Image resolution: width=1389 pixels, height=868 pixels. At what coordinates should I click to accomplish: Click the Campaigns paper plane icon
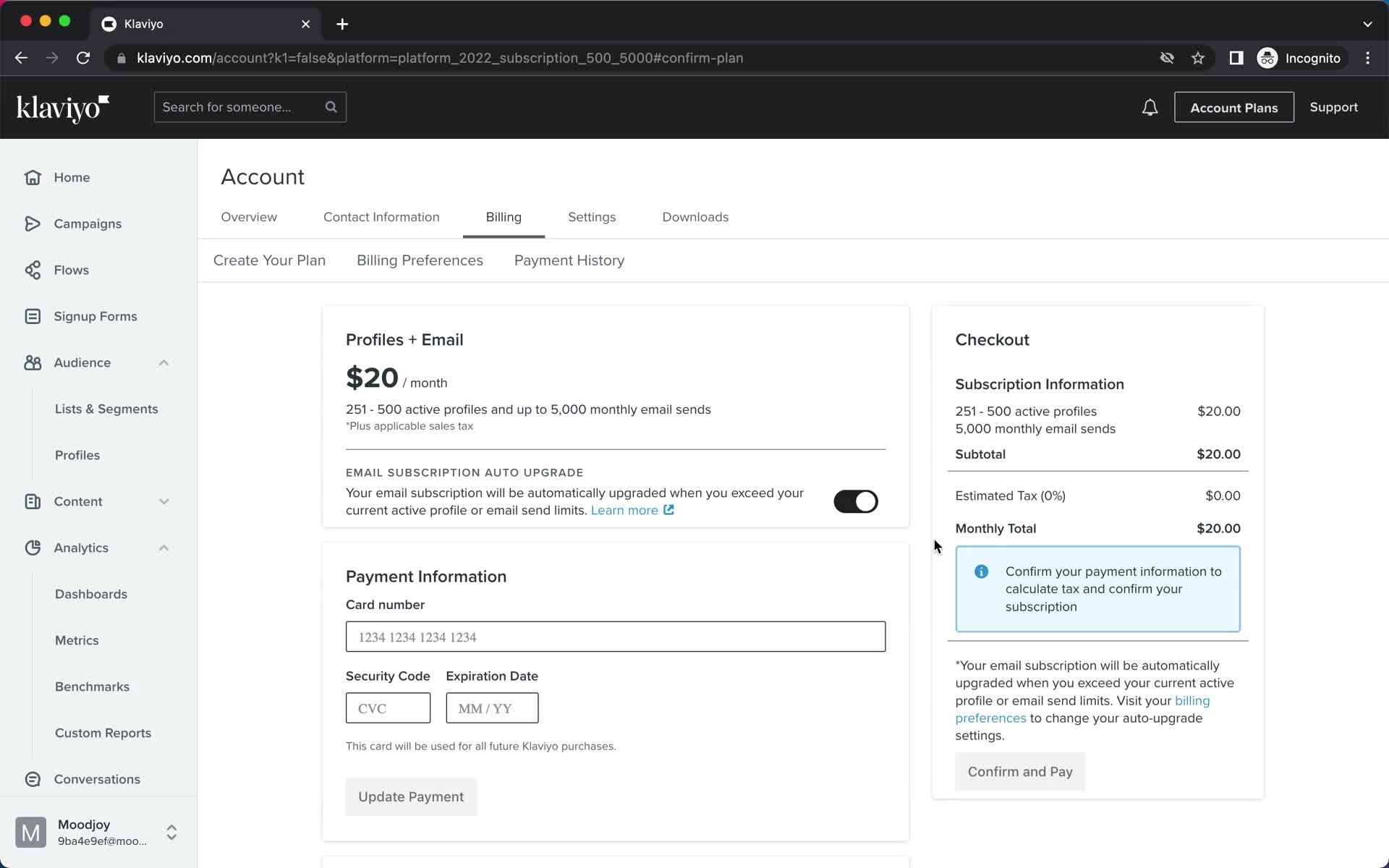click(x=33, y=224)
